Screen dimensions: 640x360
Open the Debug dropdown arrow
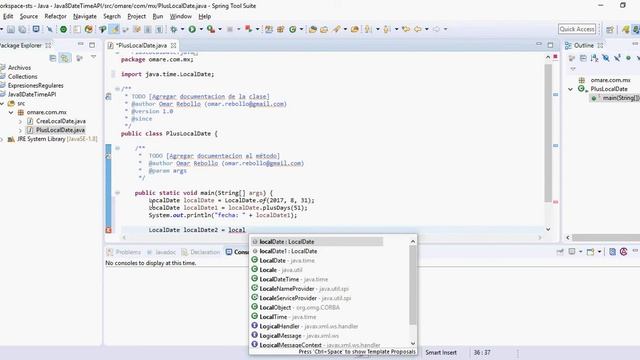(x=182, y=29)
